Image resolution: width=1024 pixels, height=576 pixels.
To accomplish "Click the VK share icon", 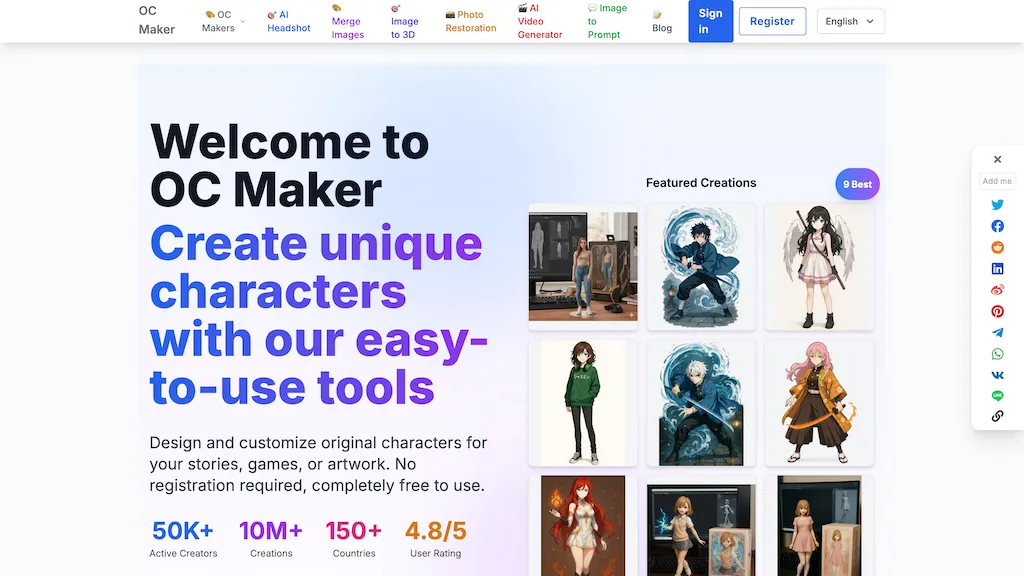I will pos(997,374).
